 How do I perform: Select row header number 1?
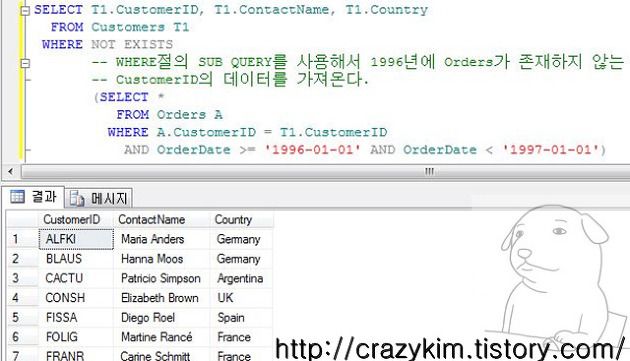[x=23, y=239]
